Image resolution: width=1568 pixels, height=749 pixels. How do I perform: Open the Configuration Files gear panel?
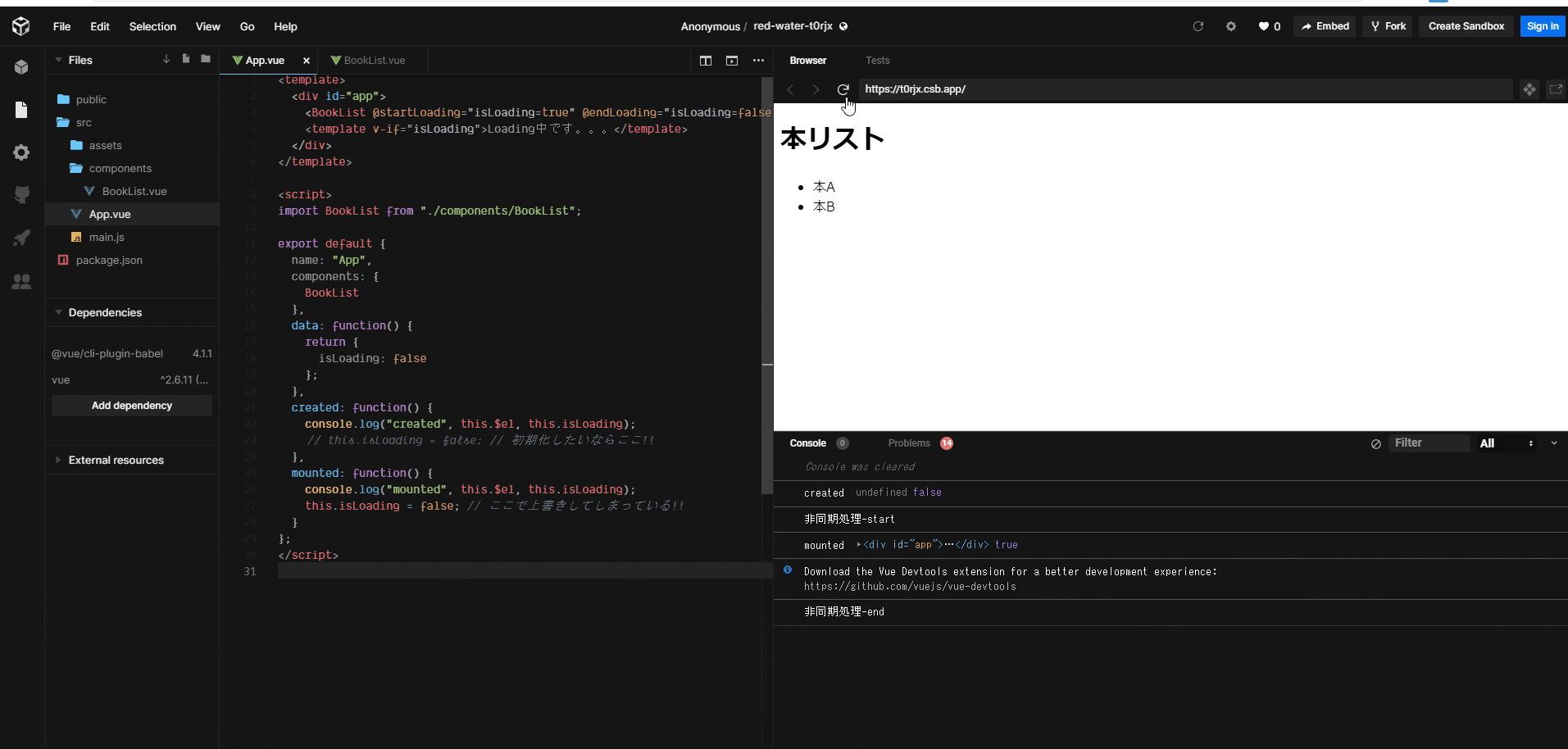21,152
